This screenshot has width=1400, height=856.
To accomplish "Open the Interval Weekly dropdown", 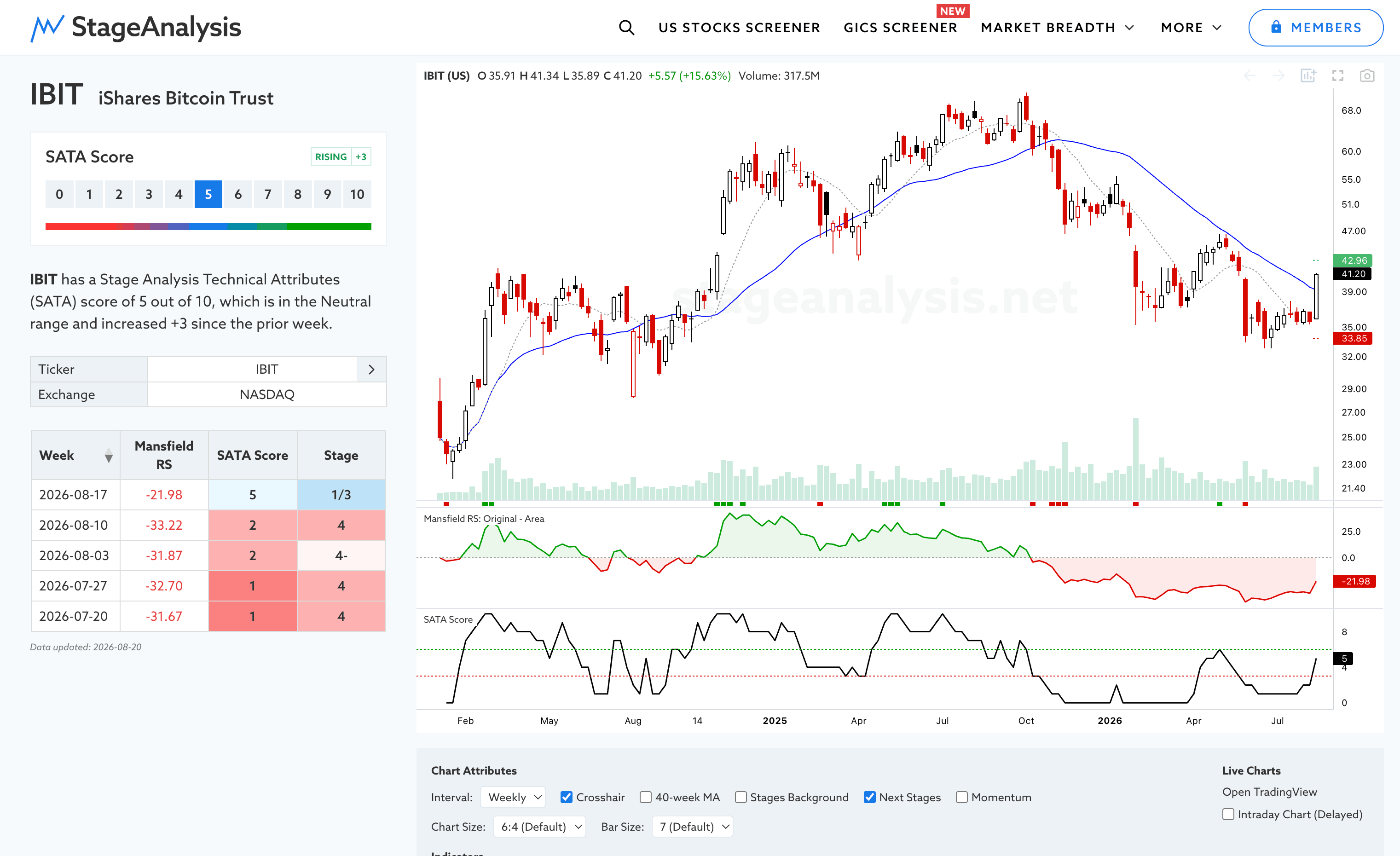I will (x=513, y=797).
